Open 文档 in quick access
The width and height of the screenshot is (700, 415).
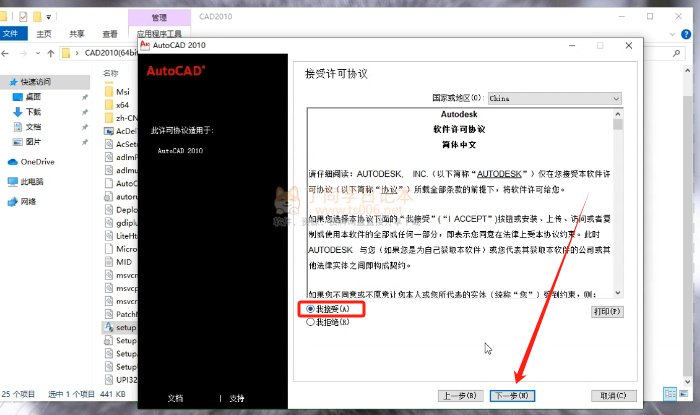(x=33, y=127)
